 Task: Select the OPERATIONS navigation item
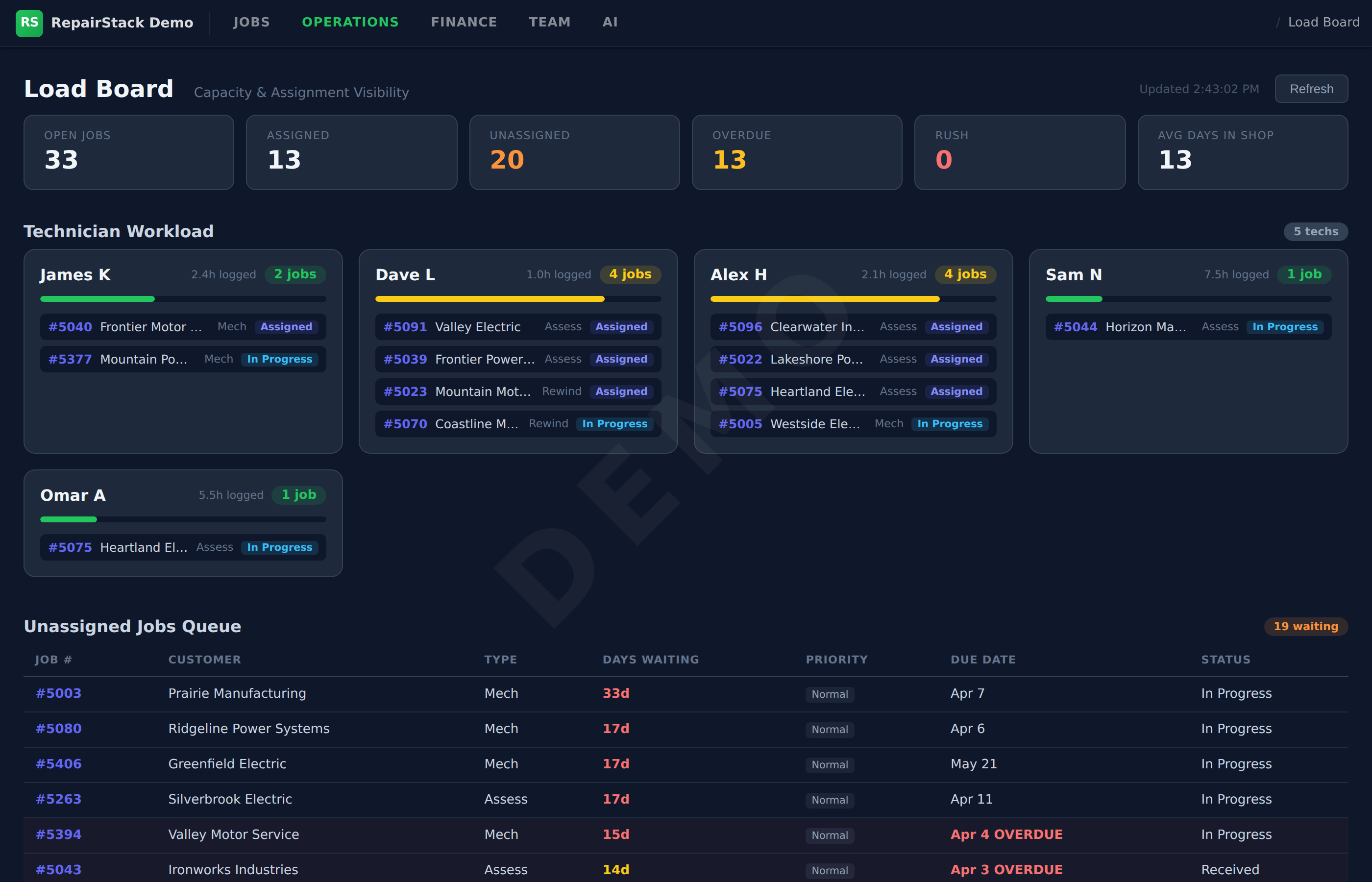tap(350, 23)
